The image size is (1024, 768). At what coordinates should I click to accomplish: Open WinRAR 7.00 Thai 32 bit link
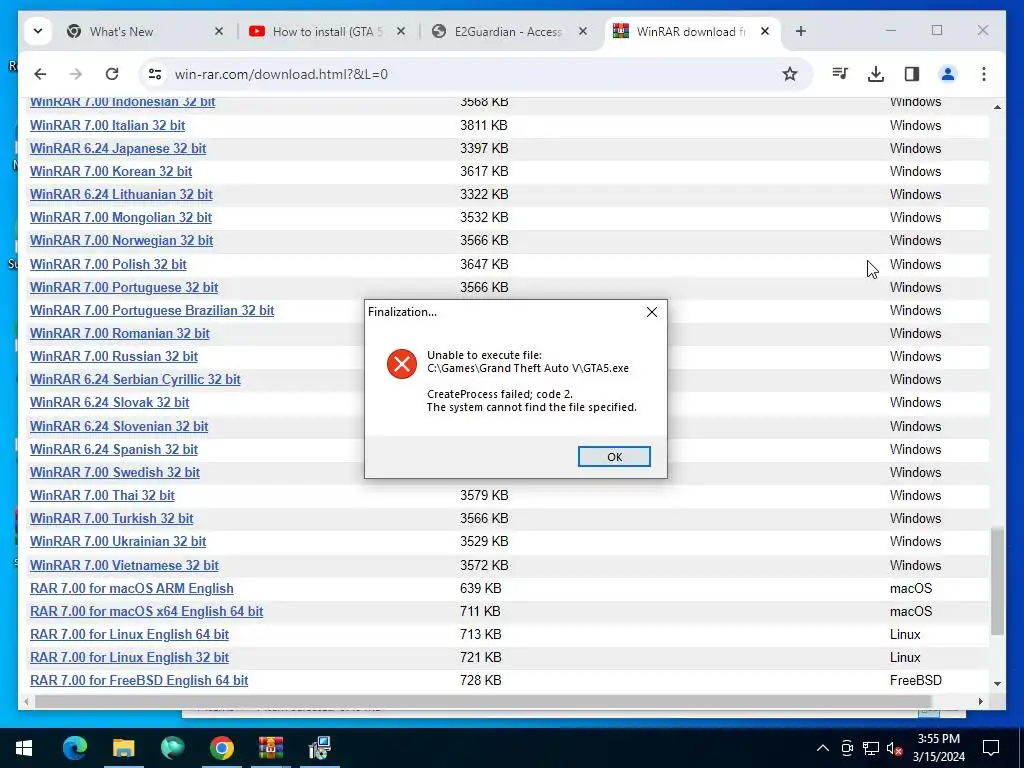(102, 495)
